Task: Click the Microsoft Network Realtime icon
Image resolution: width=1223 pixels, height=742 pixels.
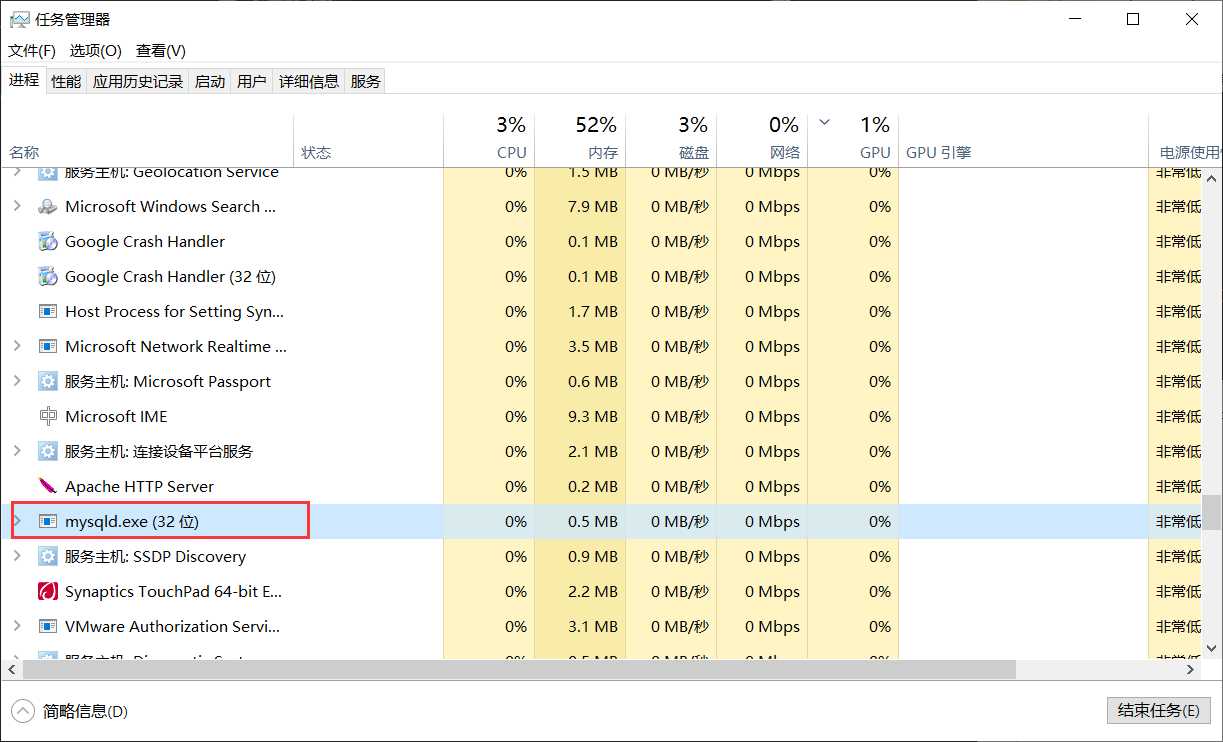Action: (x=47, y=347)
